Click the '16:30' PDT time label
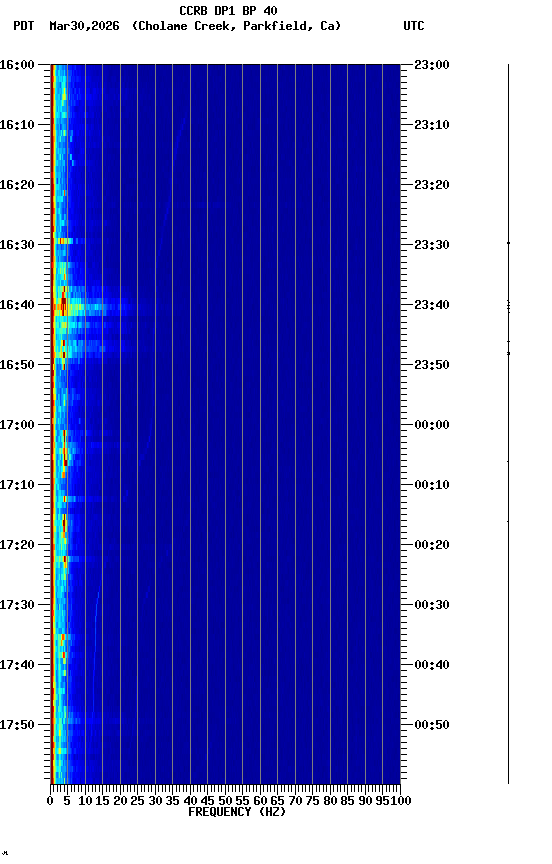Screen dimensions: 552x864 pyautogui.click(x=17, y=245)
